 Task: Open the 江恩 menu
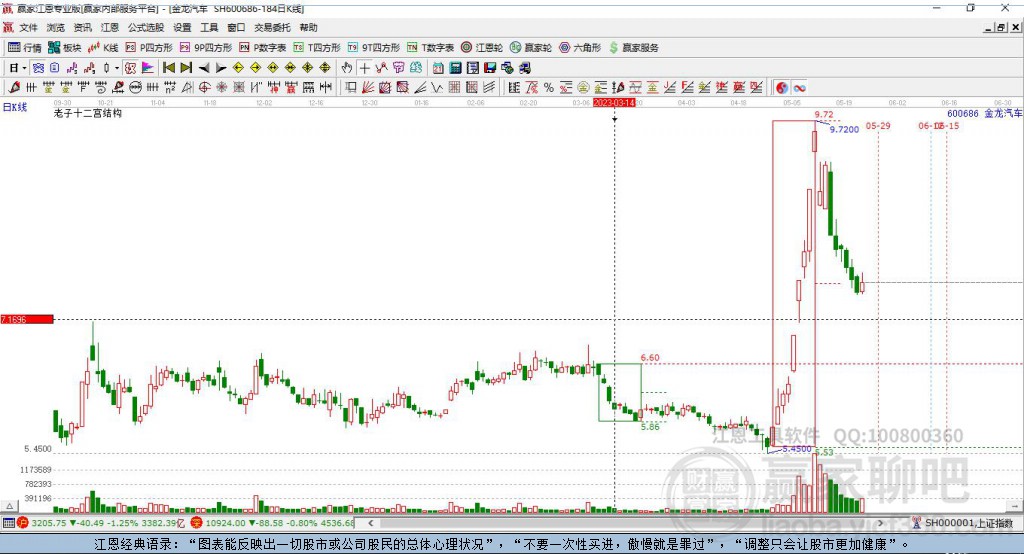[110, 27]
